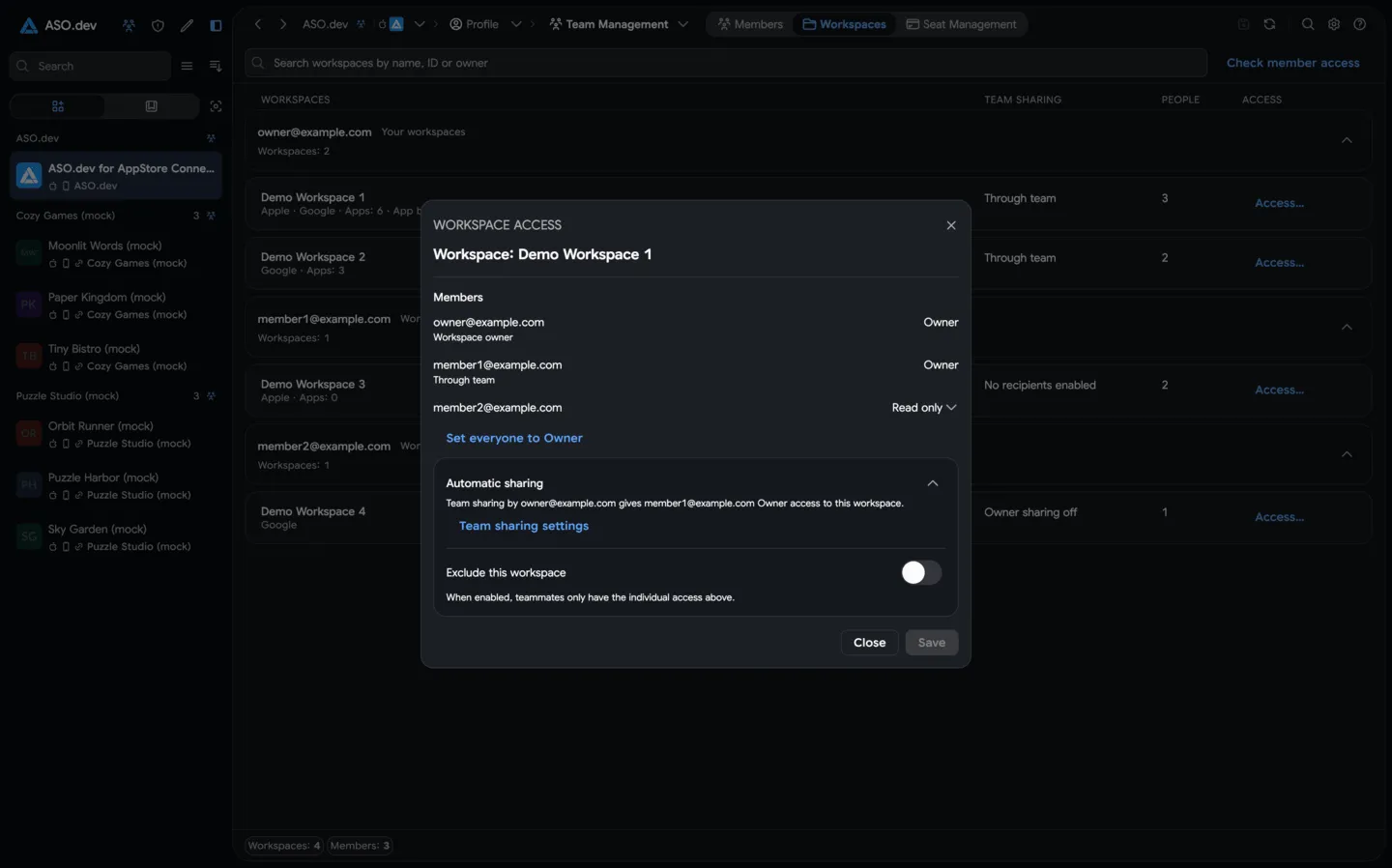Image resolution: width=1392 pixels, height=868 pixels.
Task: Open Access link for Demo Workspace 4
Action: [1279, 517]
